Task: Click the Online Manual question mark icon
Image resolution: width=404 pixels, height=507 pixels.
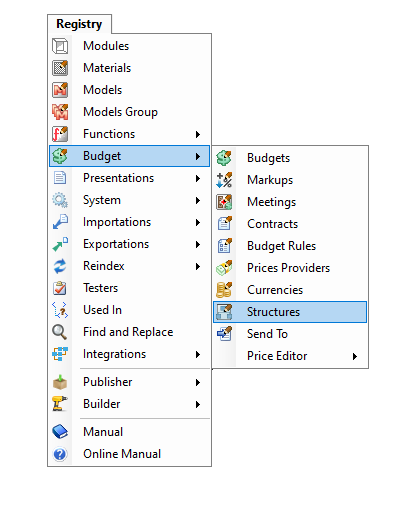Action: (x=60, y=454)
